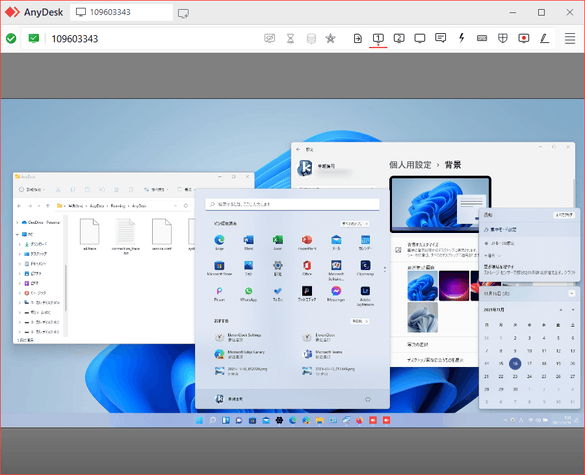Click clear all notifications button
585x475 pixels.
564,215
